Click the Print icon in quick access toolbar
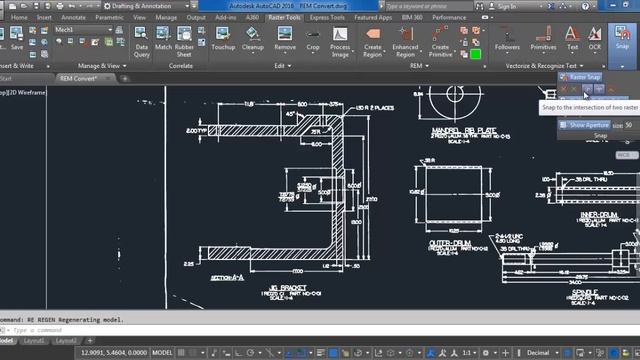Screen dimensions: 640x360 (x=60, y=6)
